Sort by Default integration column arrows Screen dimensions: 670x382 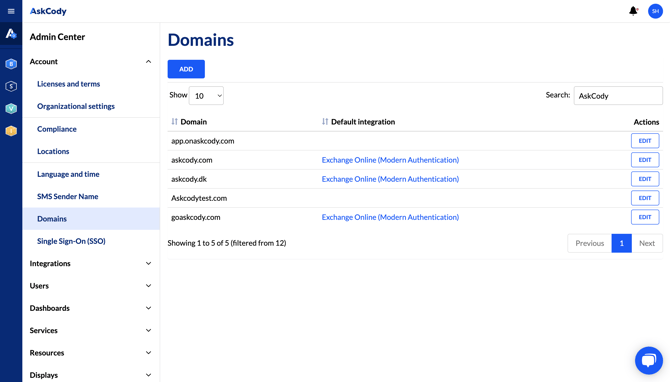[x=325, y=122]
